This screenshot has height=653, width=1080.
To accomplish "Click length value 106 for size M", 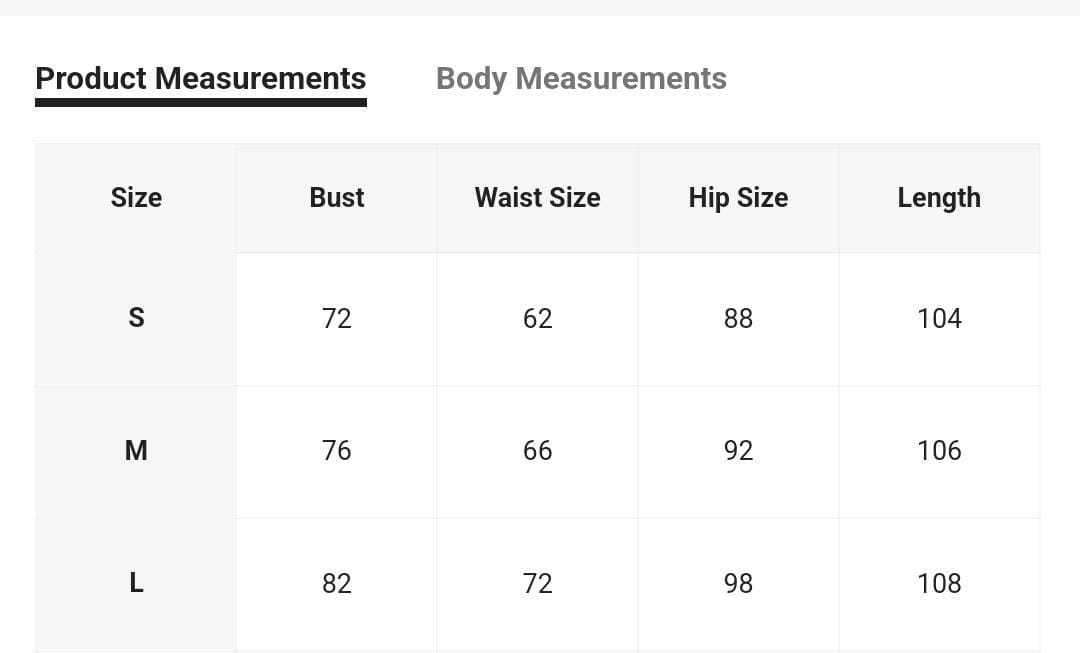I will [x=939, y=450].
